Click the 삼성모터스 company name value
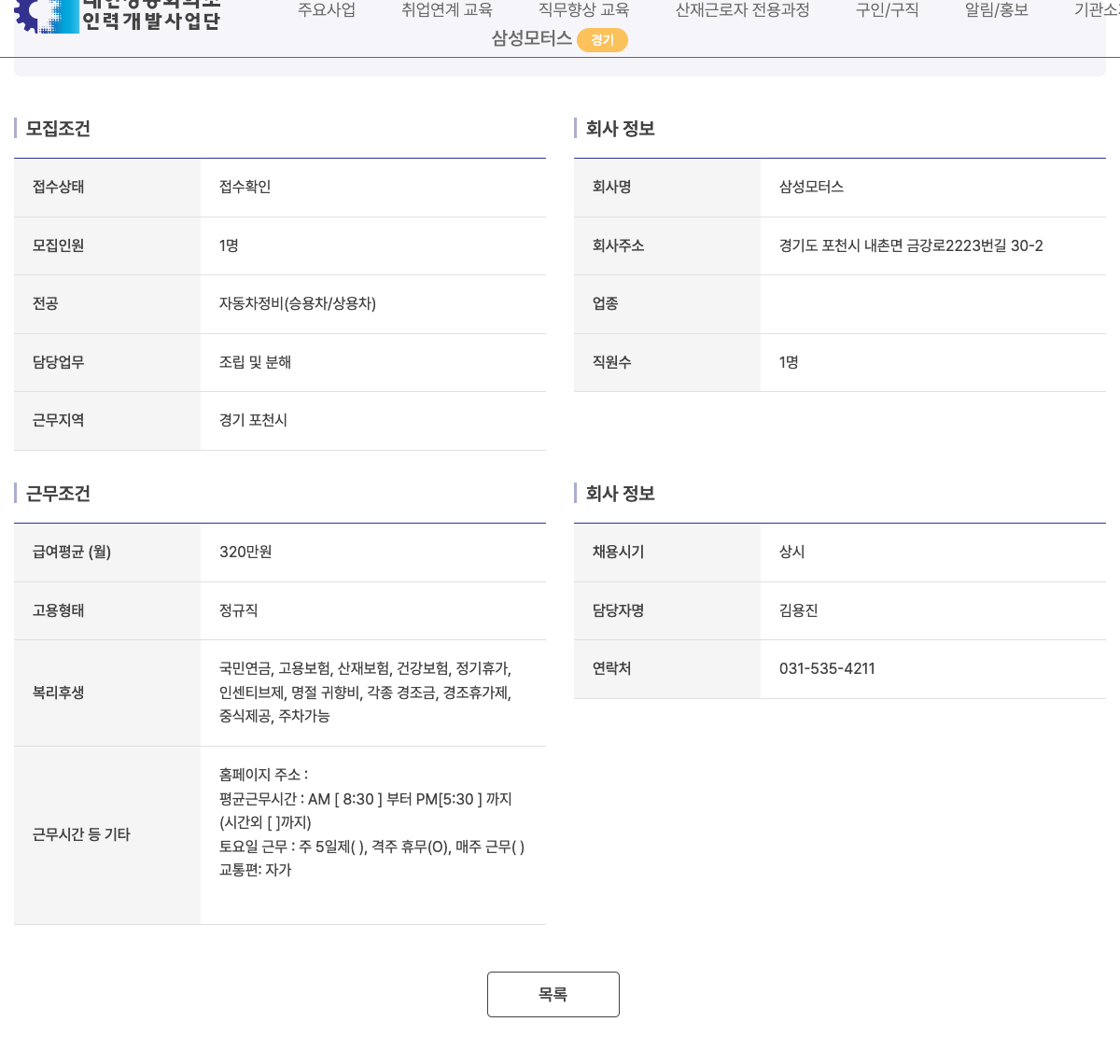The height and width of the screenshot is (1064, 1120). click(812, 187)
